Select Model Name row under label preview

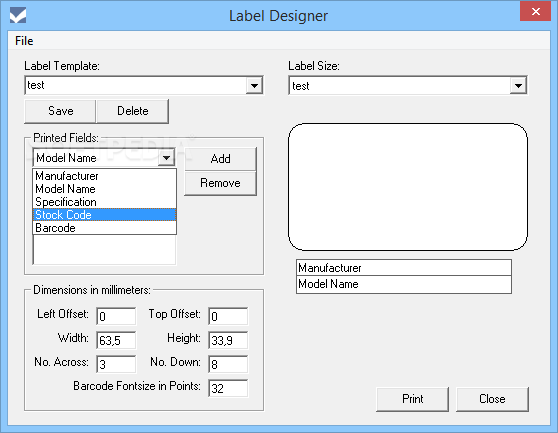pyautogui.click(x=404, y=284)
